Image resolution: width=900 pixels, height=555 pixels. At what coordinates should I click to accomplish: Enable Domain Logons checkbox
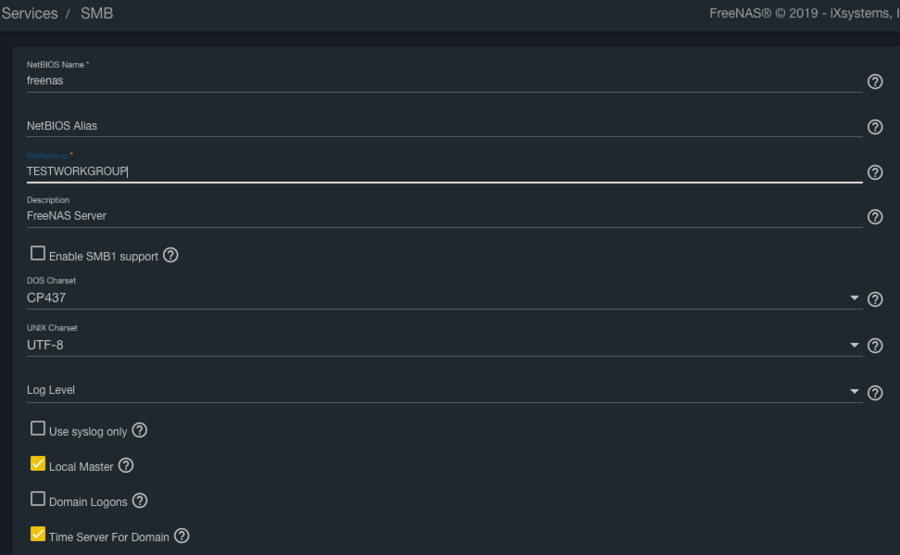pyautogui.click(x=38, y=499)
